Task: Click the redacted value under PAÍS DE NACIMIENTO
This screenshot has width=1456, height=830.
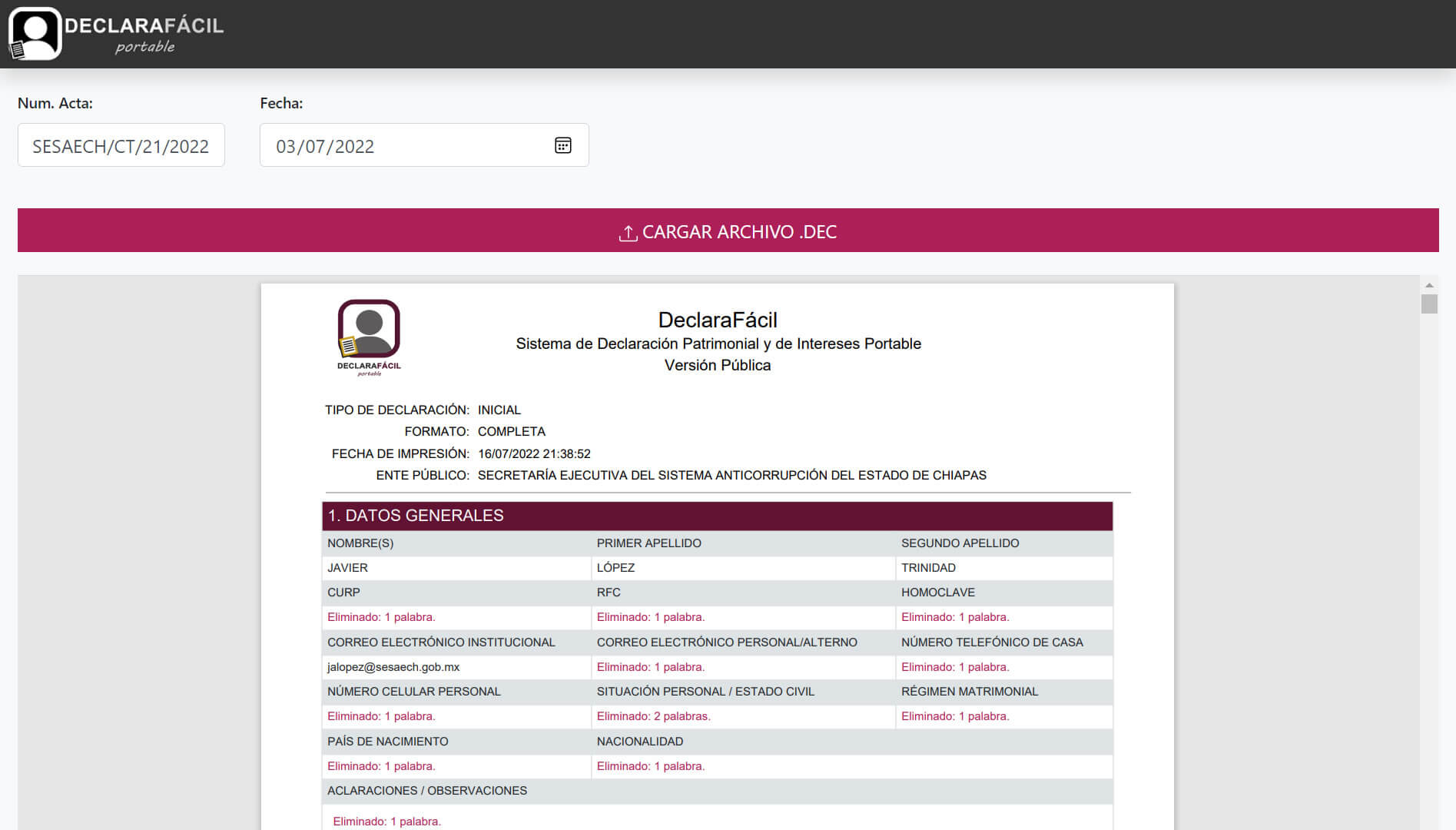Action: pyautogui.click(x=381, y=766)
